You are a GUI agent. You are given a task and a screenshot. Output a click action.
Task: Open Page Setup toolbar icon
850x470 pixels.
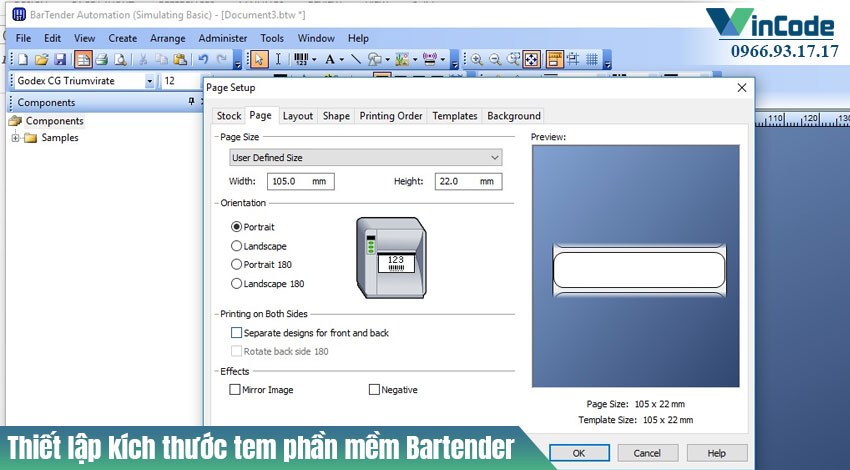coord(83,59)
